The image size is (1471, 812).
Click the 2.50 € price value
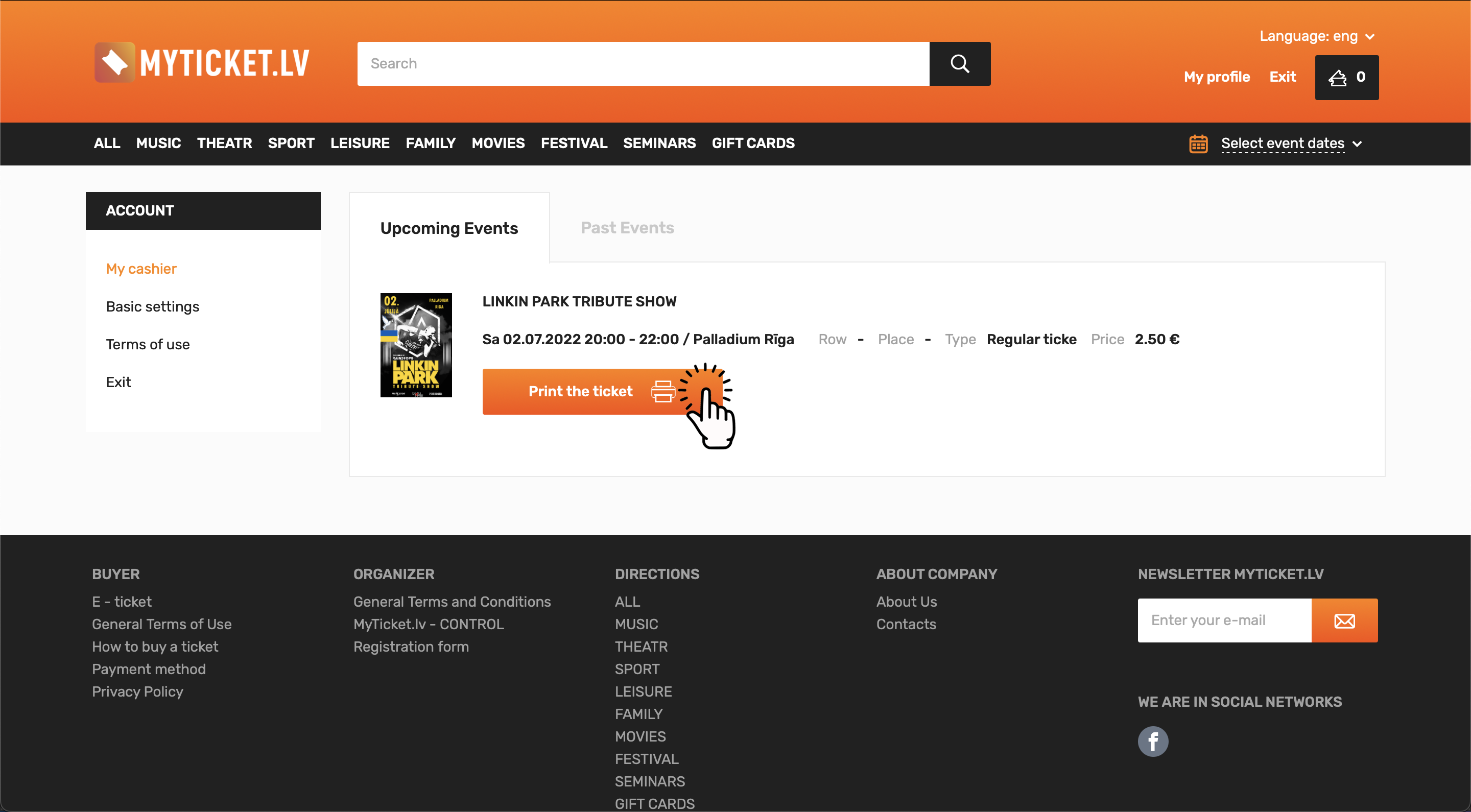[x=1157, y=339]
